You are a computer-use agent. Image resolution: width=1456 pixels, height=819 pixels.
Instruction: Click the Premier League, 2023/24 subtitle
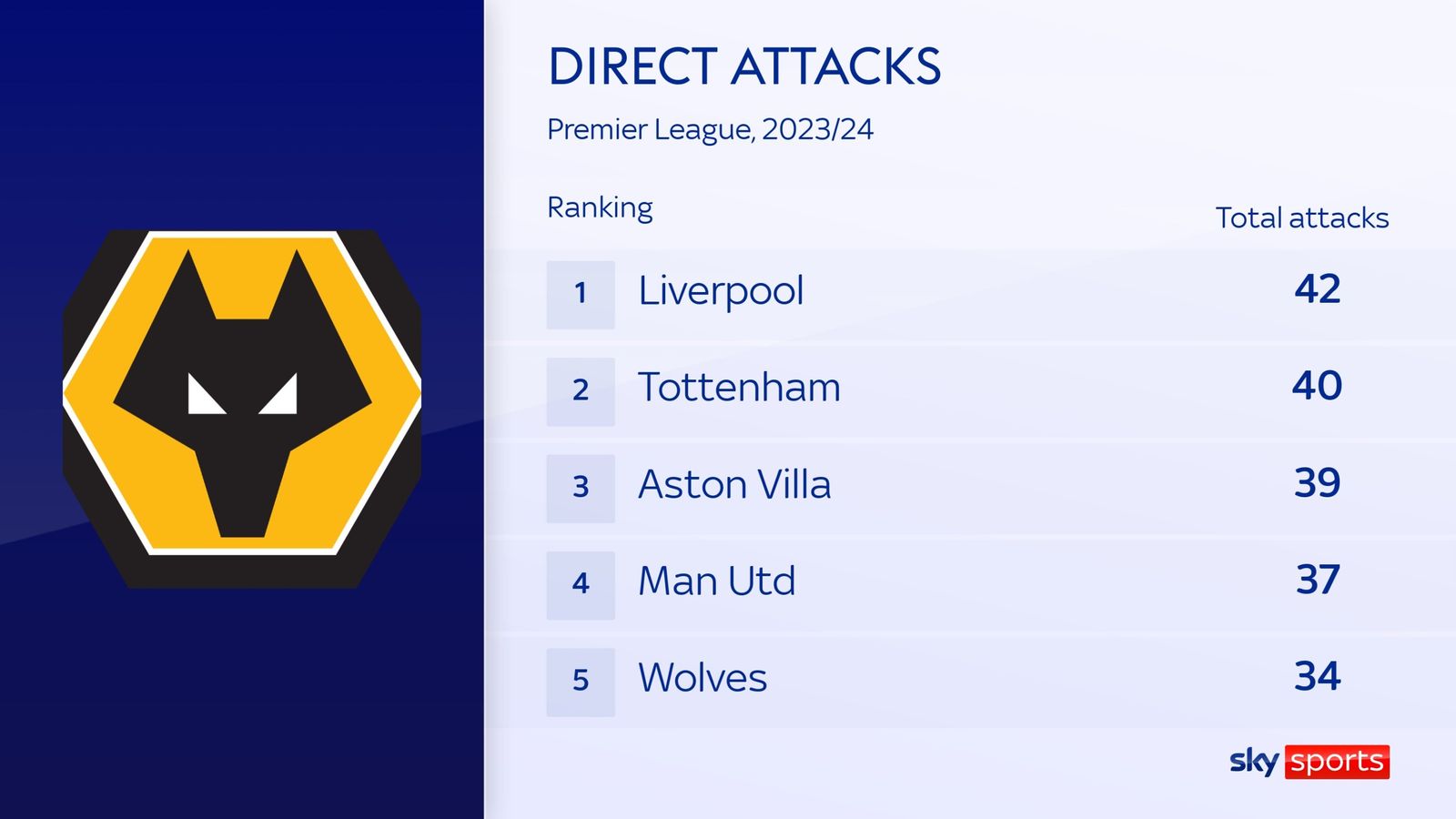tap(710, 129)
